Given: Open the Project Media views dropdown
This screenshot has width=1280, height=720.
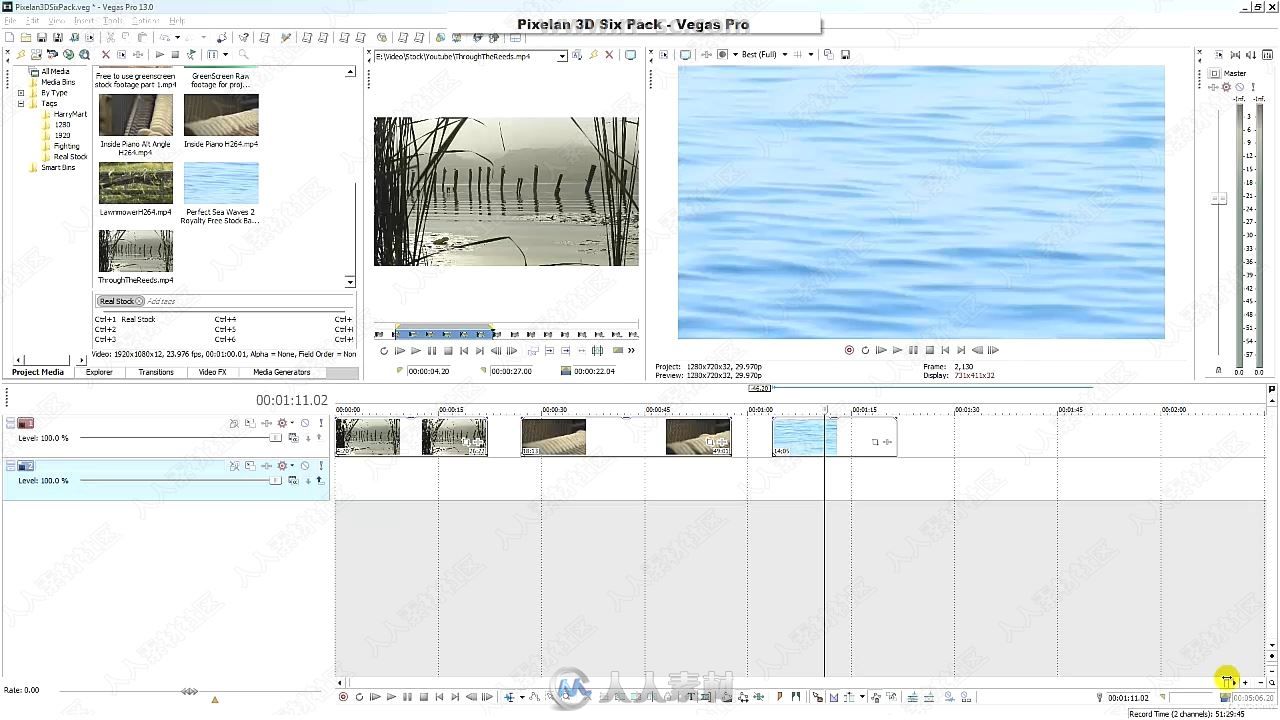Looking at the screenshot, I should tap(225, 54).
